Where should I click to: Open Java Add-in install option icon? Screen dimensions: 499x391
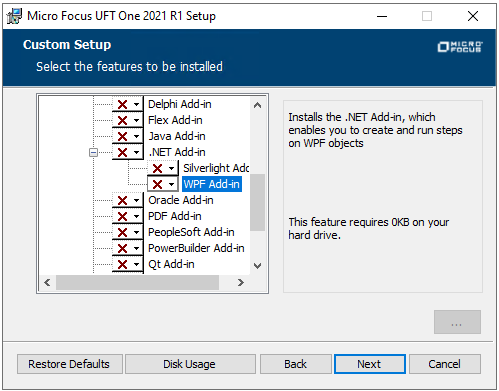[128, 136]
